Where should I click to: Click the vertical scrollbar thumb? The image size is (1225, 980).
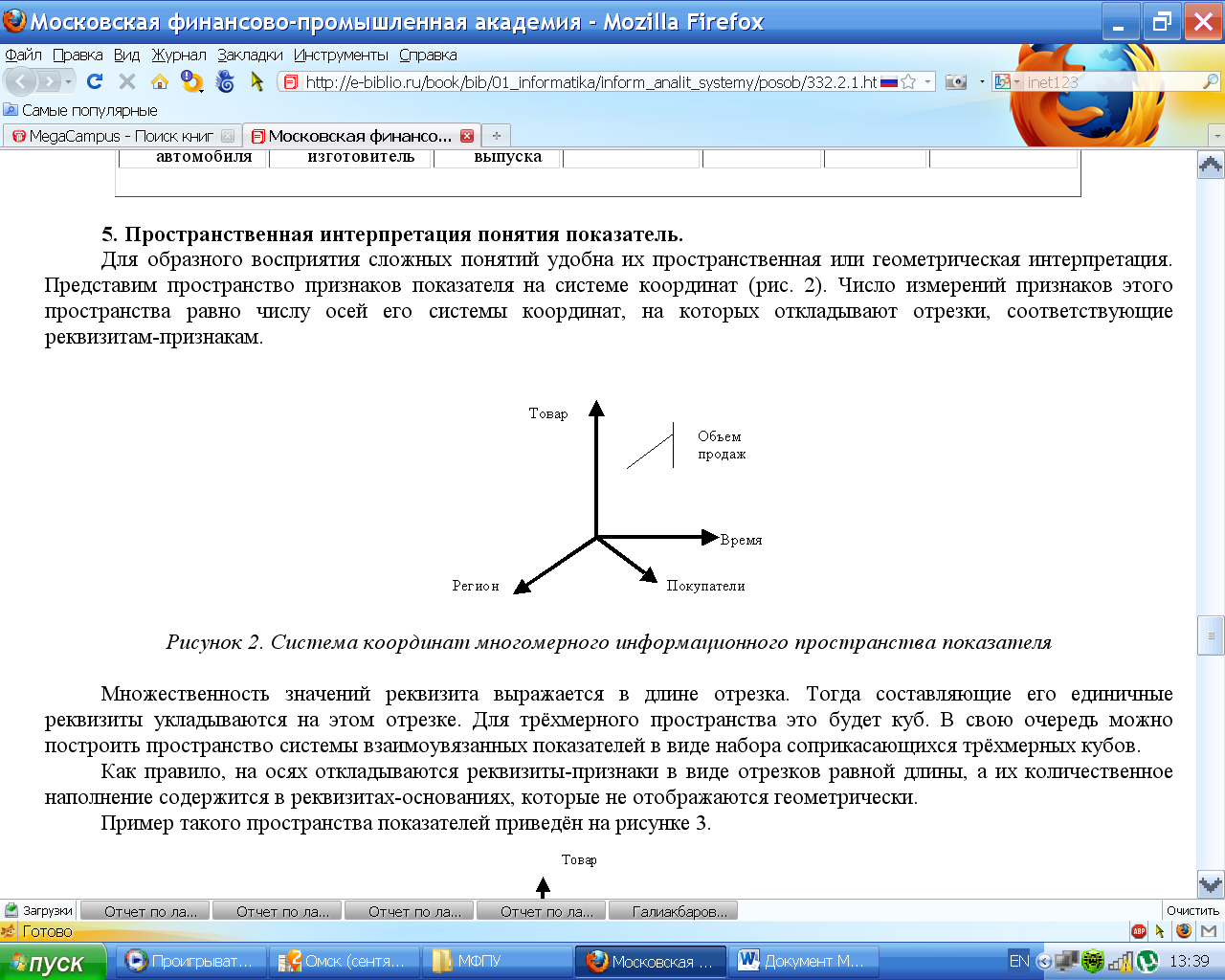[1211, 635]
